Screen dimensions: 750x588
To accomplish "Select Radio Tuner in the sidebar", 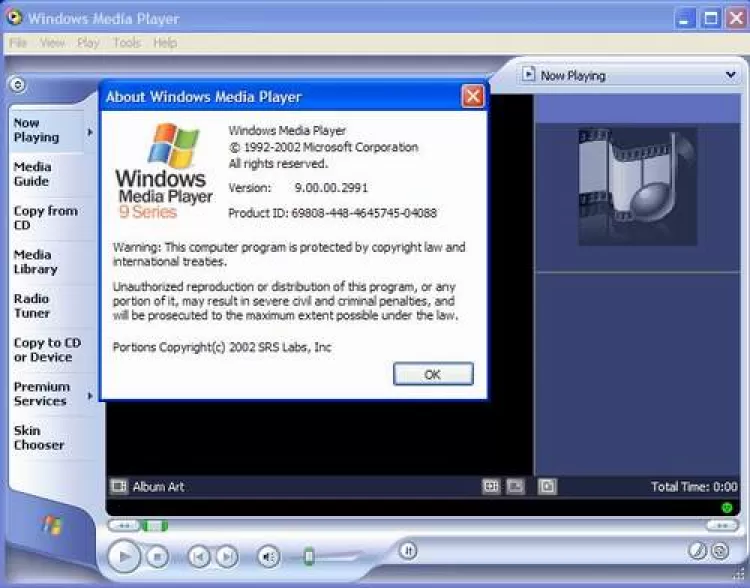I will (31, 306).
